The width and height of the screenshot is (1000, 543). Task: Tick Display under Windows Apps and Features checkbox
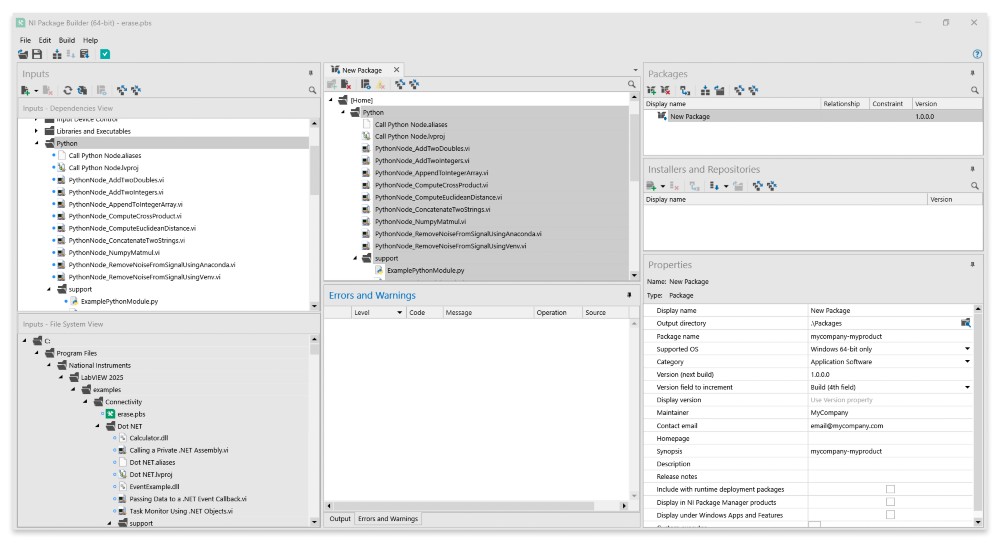(x=890, y=515)
